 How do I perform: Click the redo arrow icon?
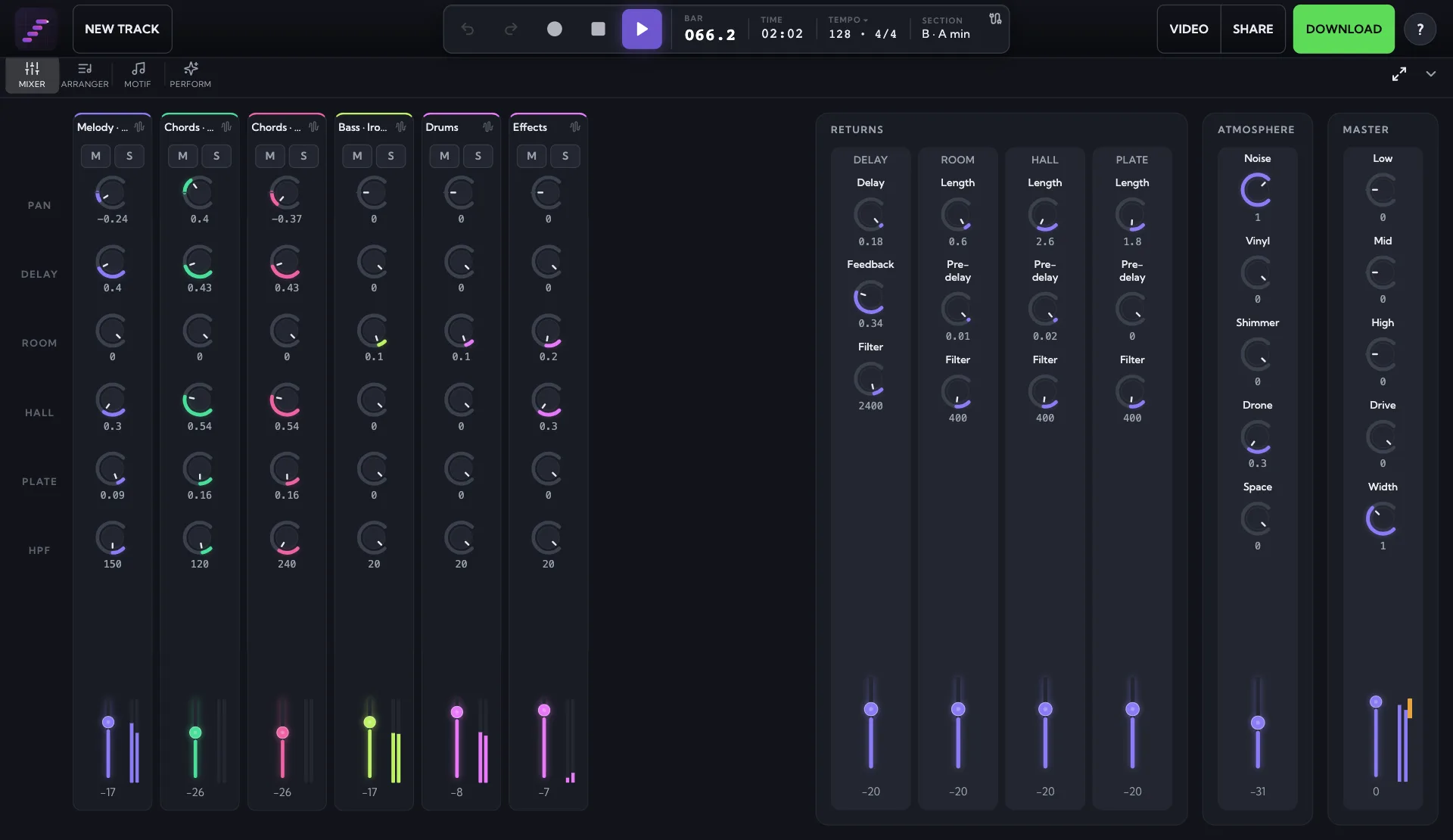click(511, 29)
